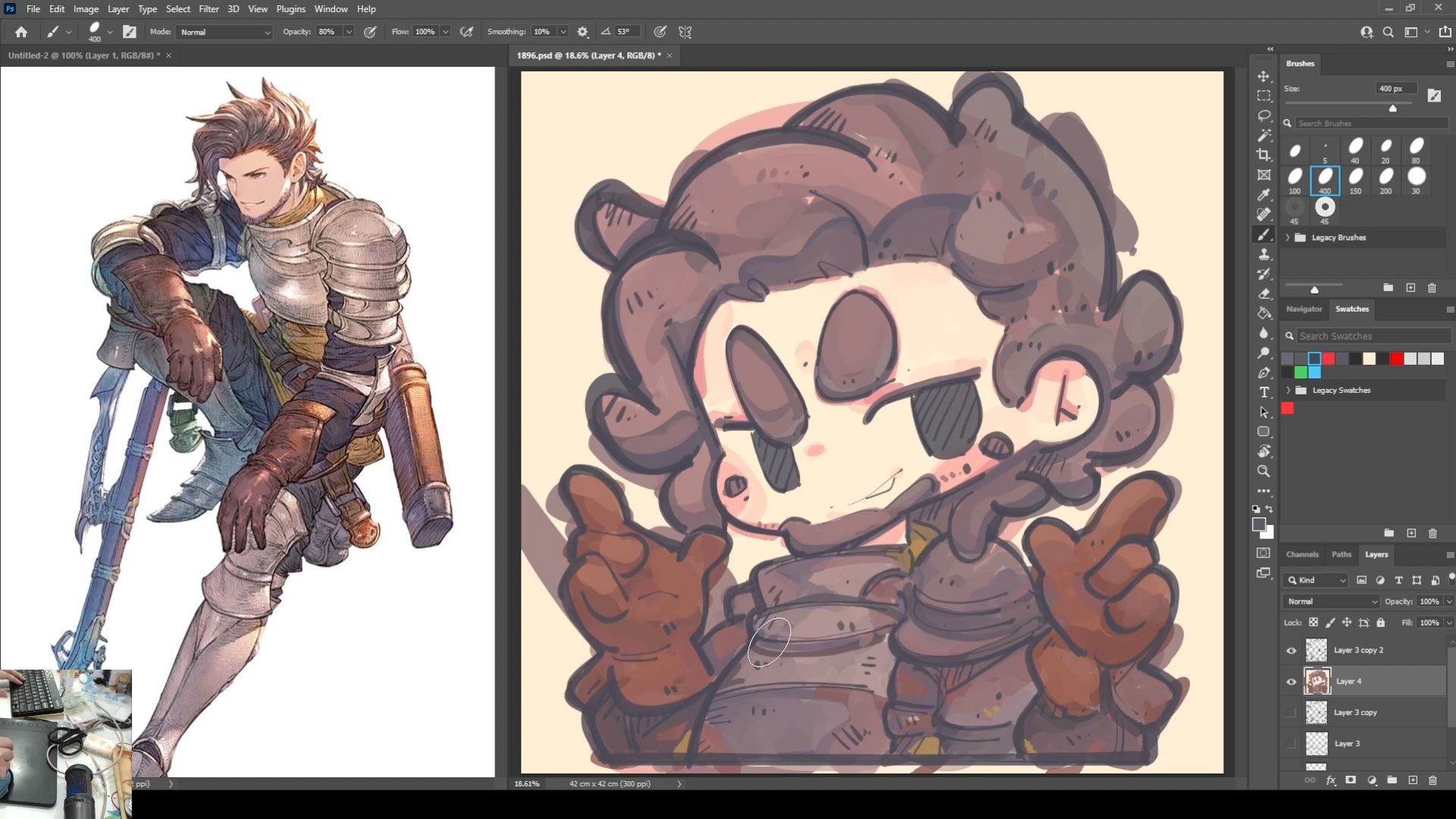Switch to the Navigator tab
The height and width of the screenshot is (819, 1456).
coord(1304,309)
